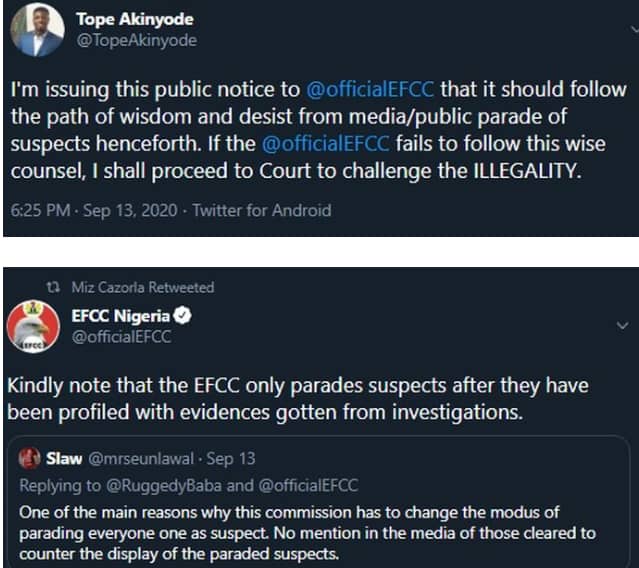Open Slaw's small avatar in quoted tweet

[28, 459]
